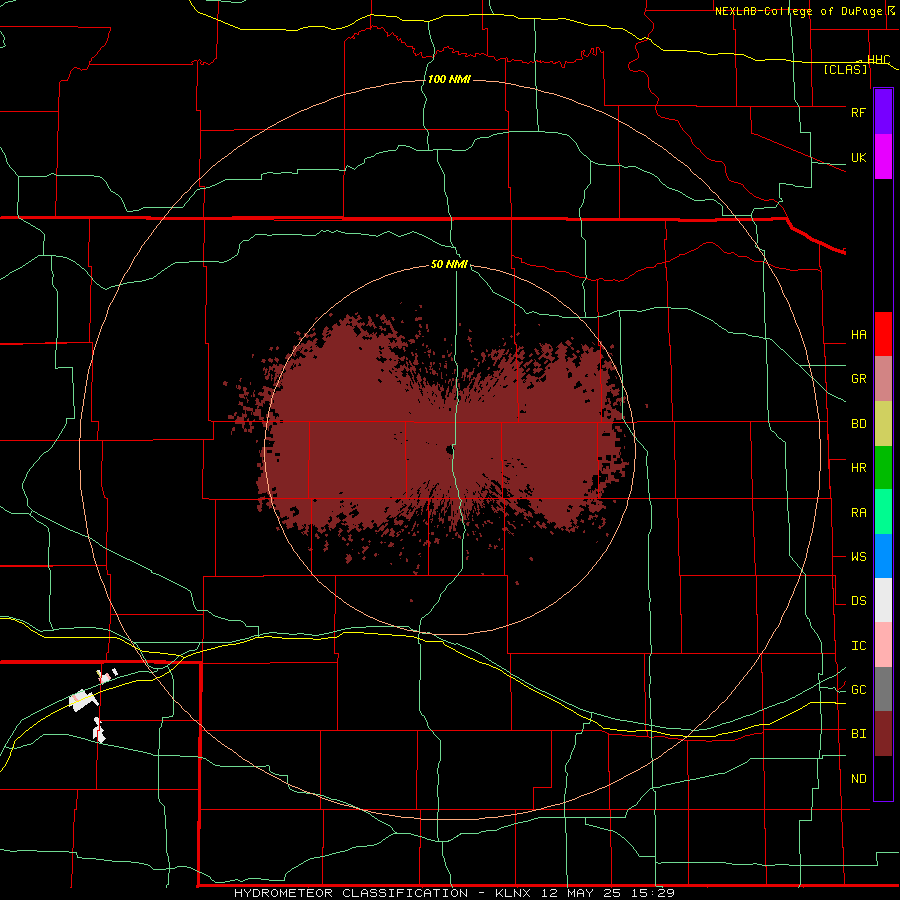
Task: Click the blue WS legend swatch
Action: [883, 556]
